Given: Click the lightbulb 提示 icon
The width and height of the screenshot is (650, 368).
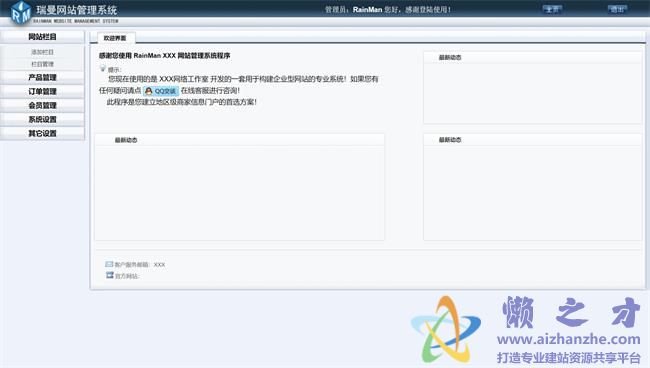Looking at the screenshot, I should 103,68.
